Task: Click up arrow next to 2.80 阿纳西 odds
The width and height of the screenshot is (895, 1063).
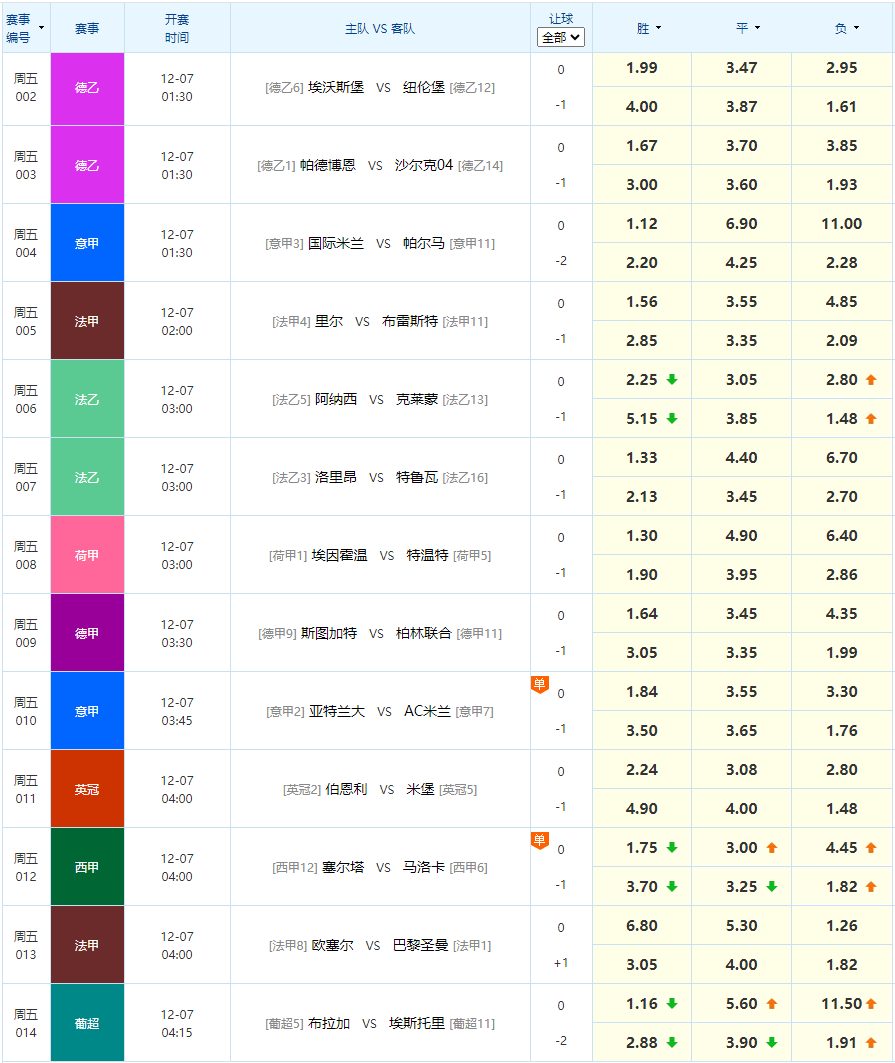Action: (871, 380)
